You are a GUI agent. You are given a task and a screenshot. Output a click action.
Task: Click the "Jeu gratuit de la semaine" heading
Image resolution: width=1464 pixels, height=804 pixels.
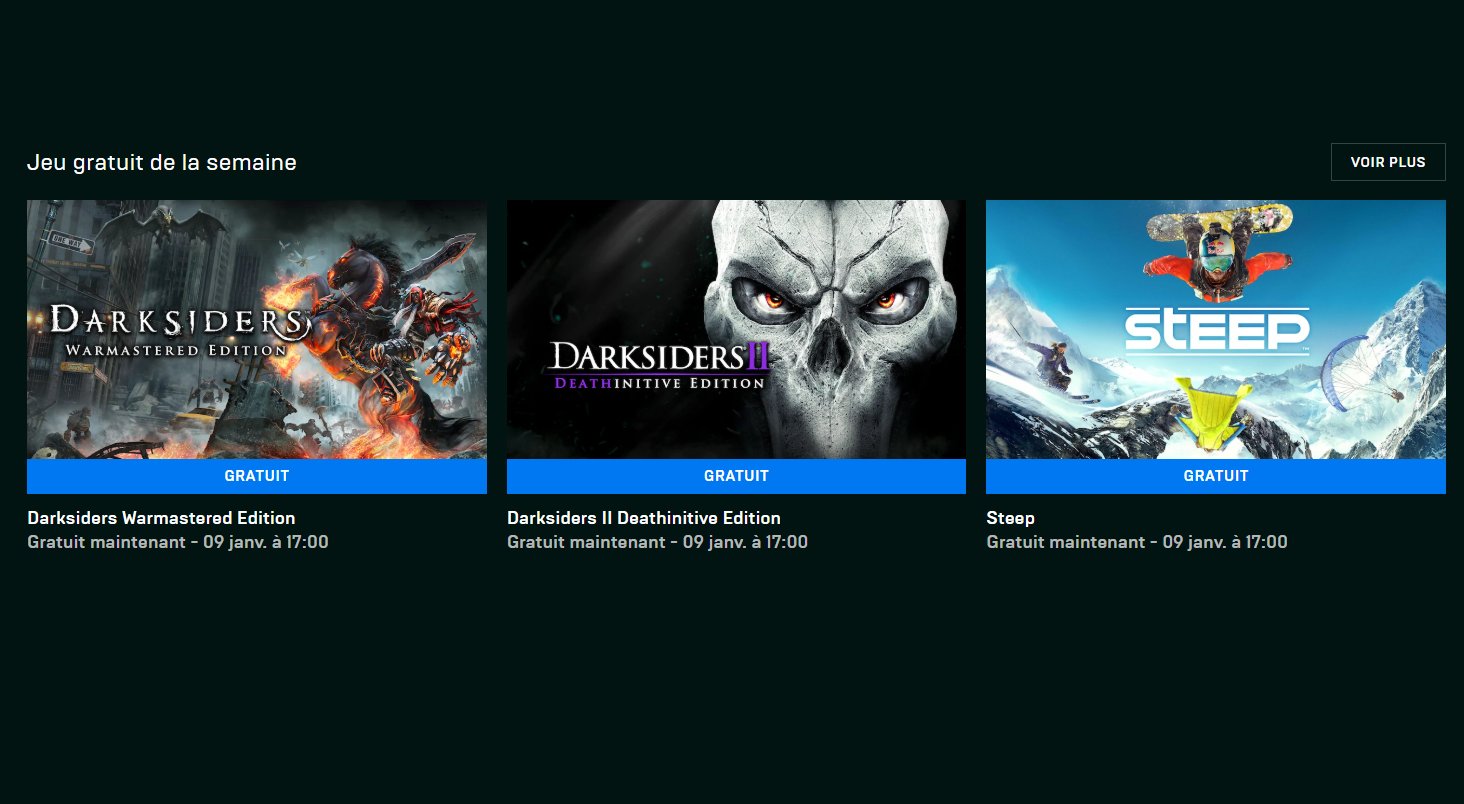(161, 162)
